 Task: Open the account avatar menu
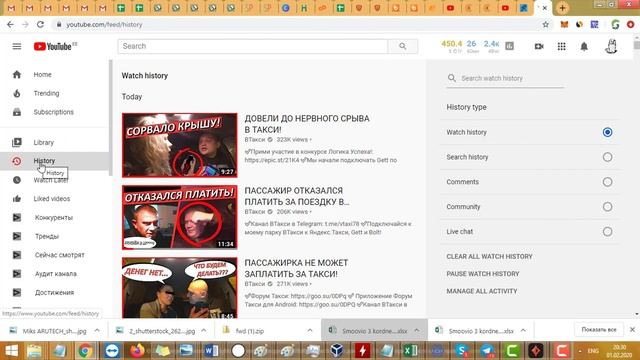(x=611, y=47)
